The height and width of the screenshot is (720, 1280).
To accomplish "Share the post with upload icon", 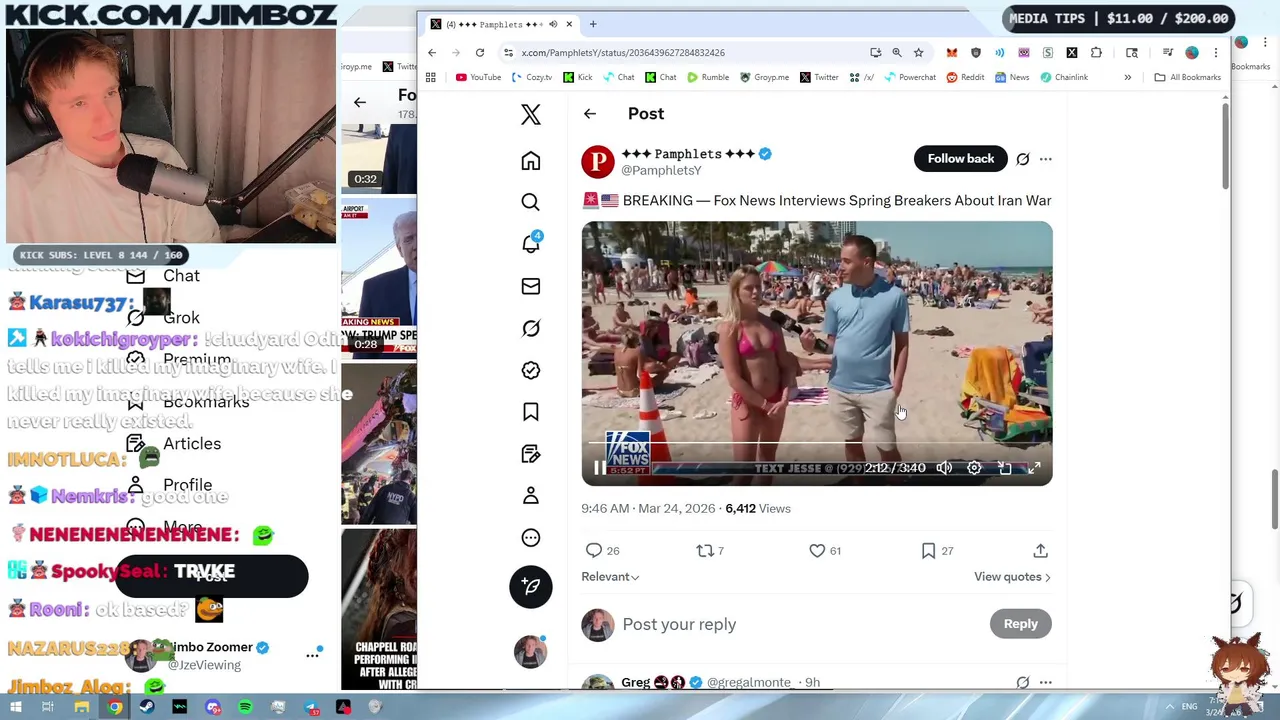I will click(x=1041, y=550).
